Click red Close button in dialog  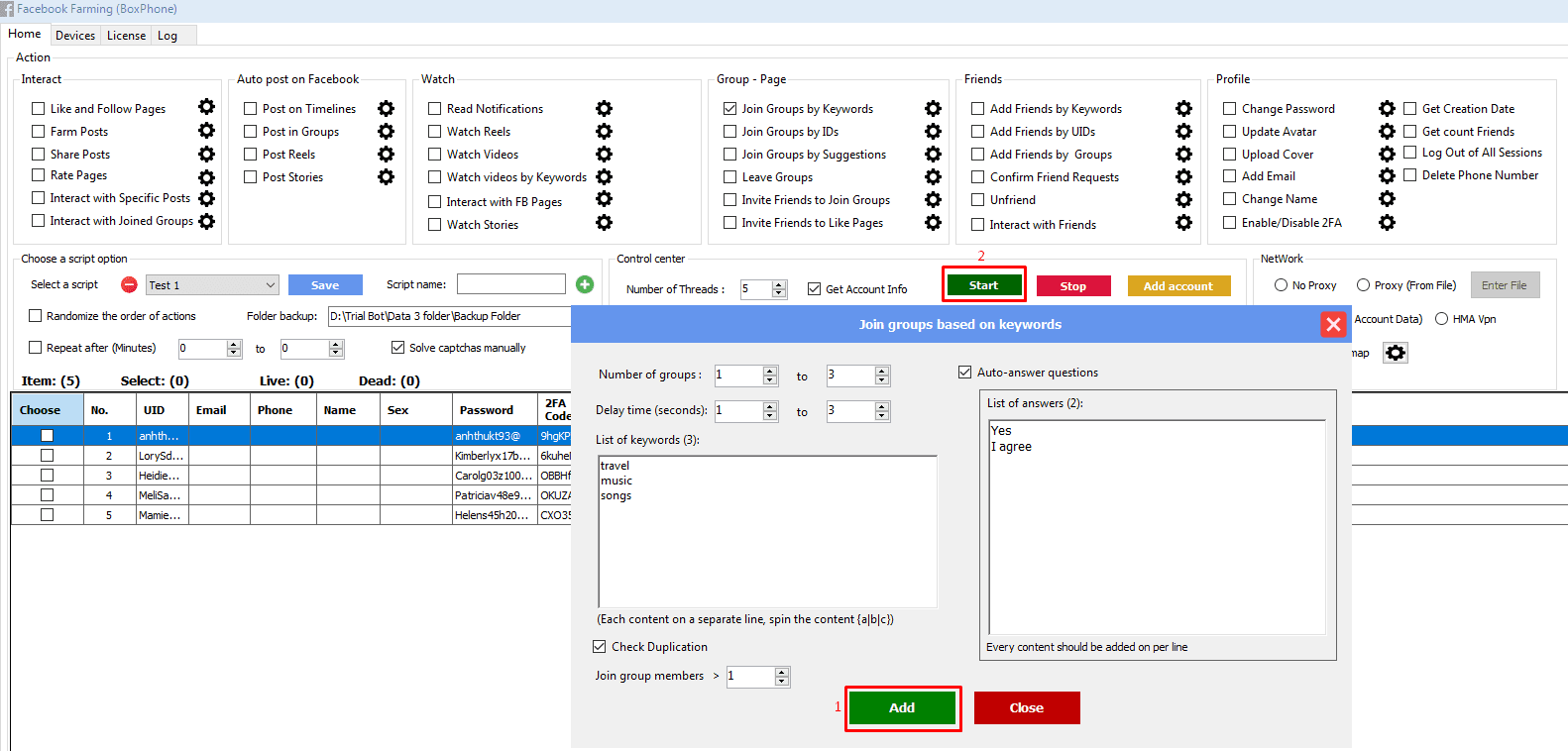pos(1027,707)
